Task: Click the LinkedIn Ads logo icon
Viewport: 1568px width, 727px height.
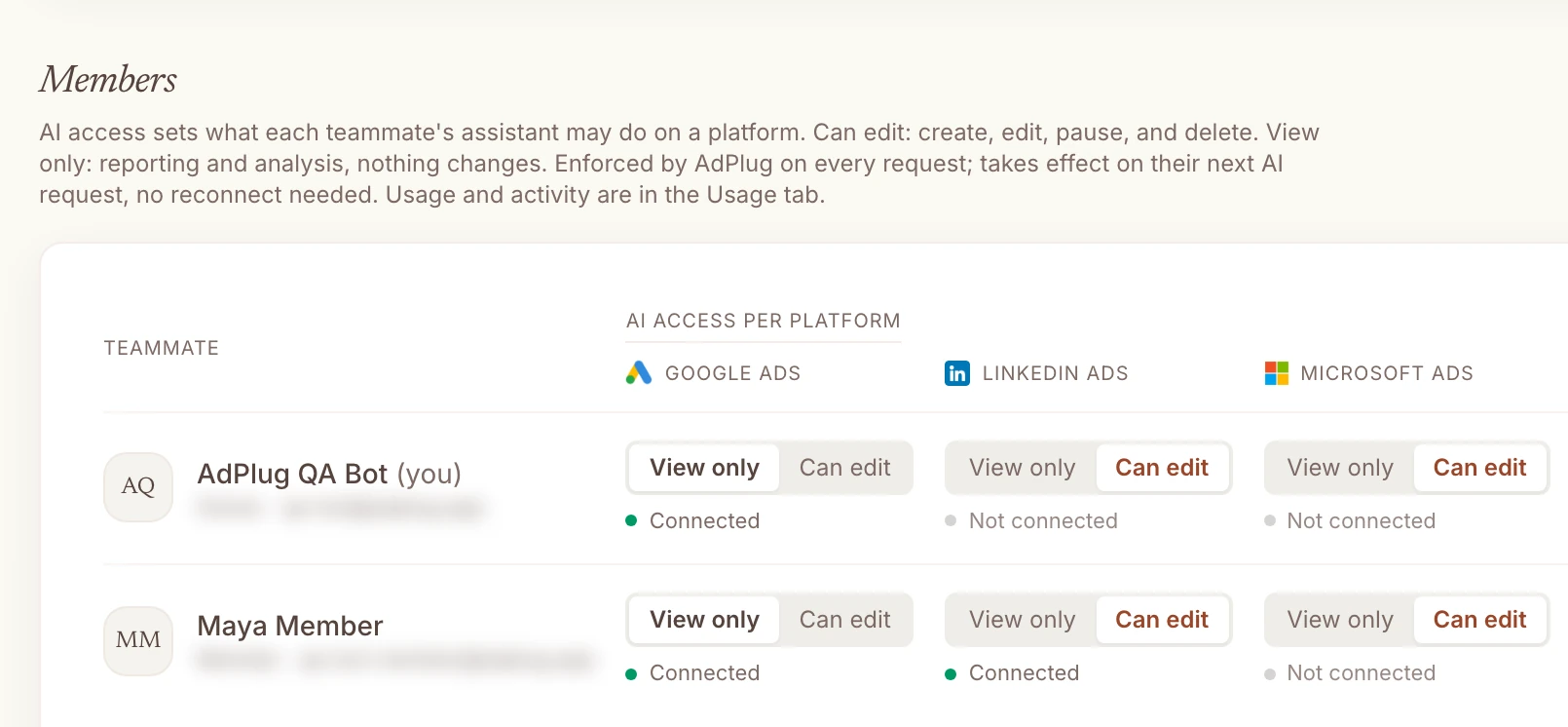Action: click(x=957, y=373)
